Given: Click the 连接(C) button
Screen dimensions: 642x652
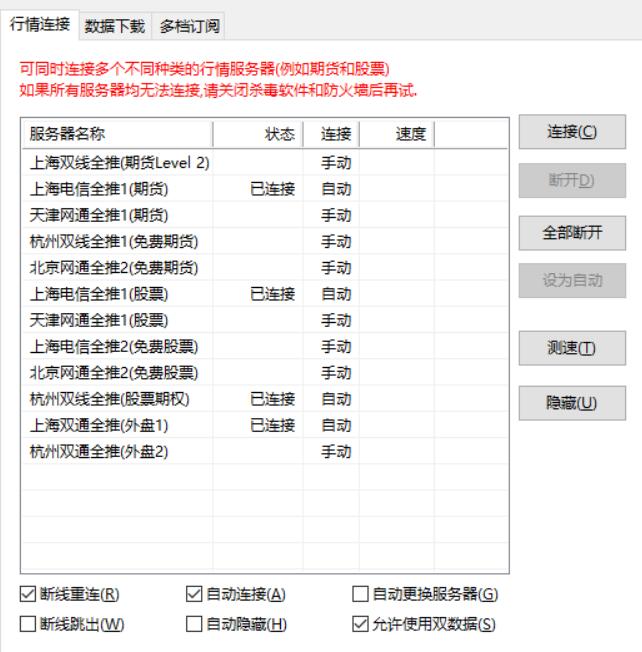Looking at the screenshot, I should point(572,132).
